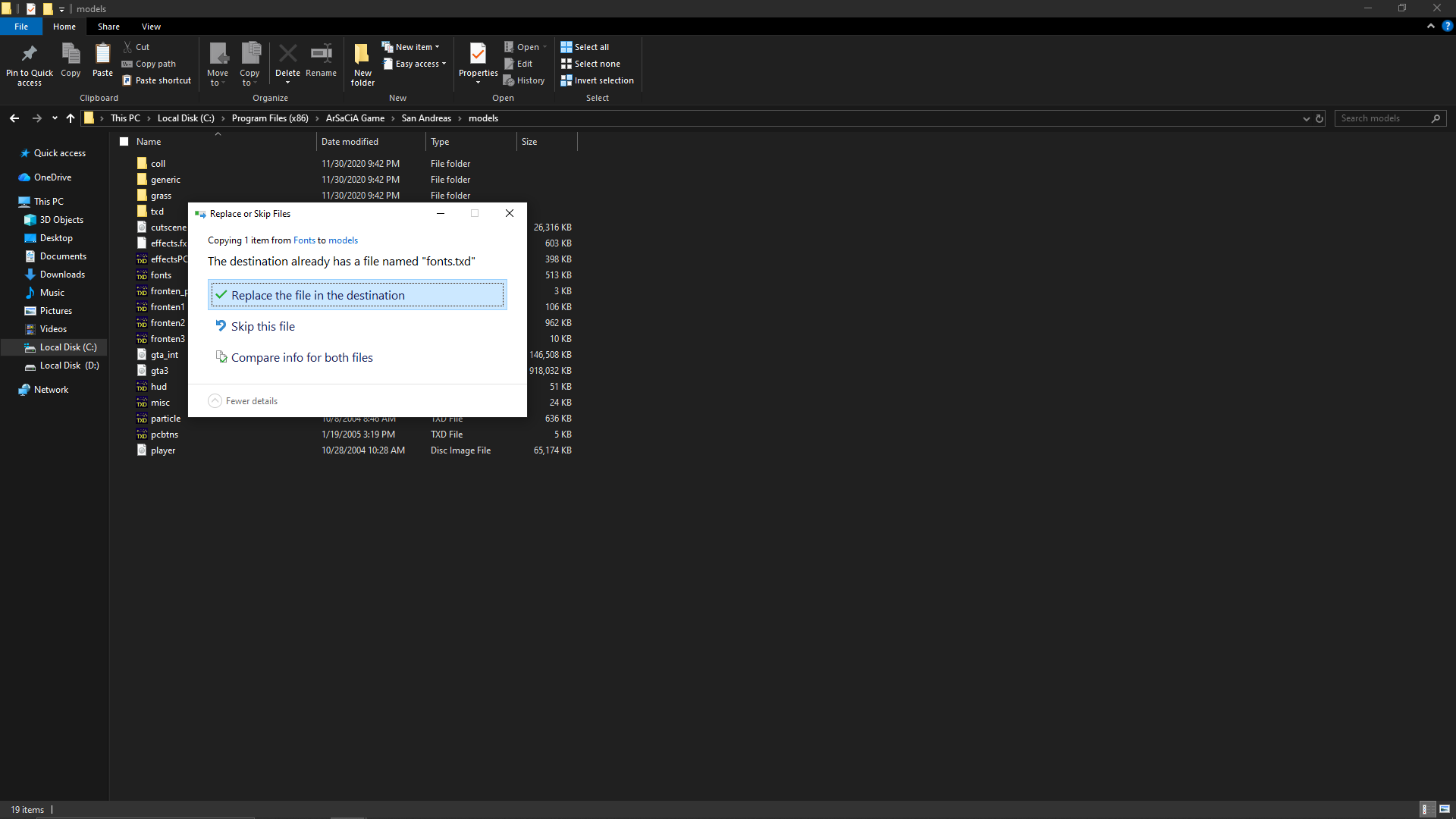Toggle the select-all items checkbox
1456x819 pixels.
124,142
